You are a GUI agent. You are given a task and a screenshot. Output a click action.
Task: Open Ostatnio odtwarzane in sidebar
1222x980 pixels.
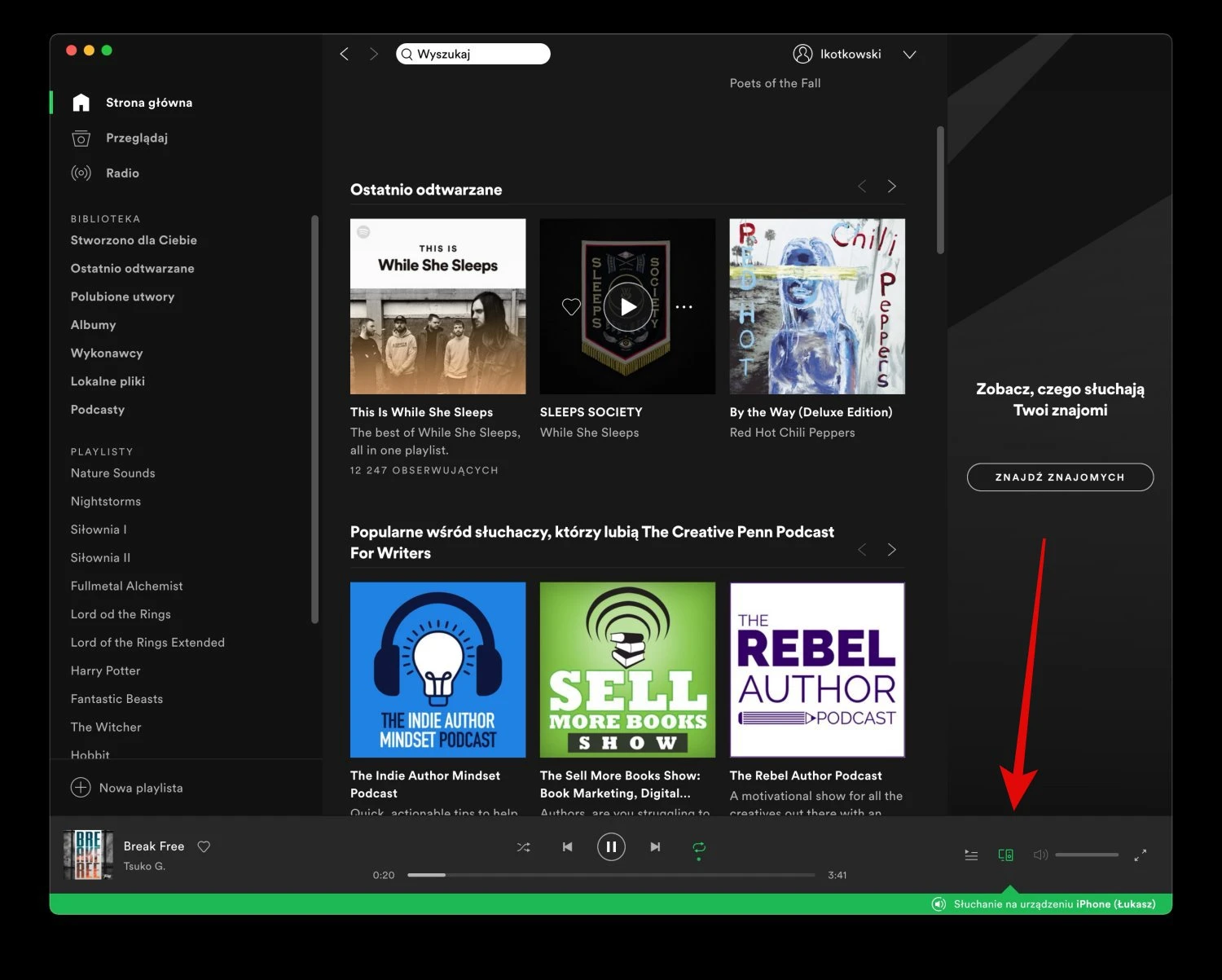pyautogui.click(x=132, y=269)
